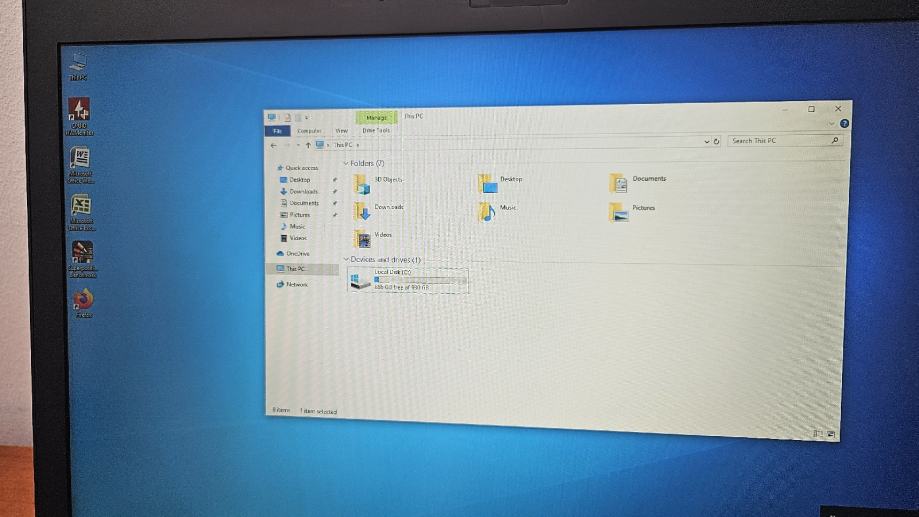Viewport: 919px width, 517px height.
Task: Select Documents in navigation pane
Action: pyautogui.click(x=299, y=203)
